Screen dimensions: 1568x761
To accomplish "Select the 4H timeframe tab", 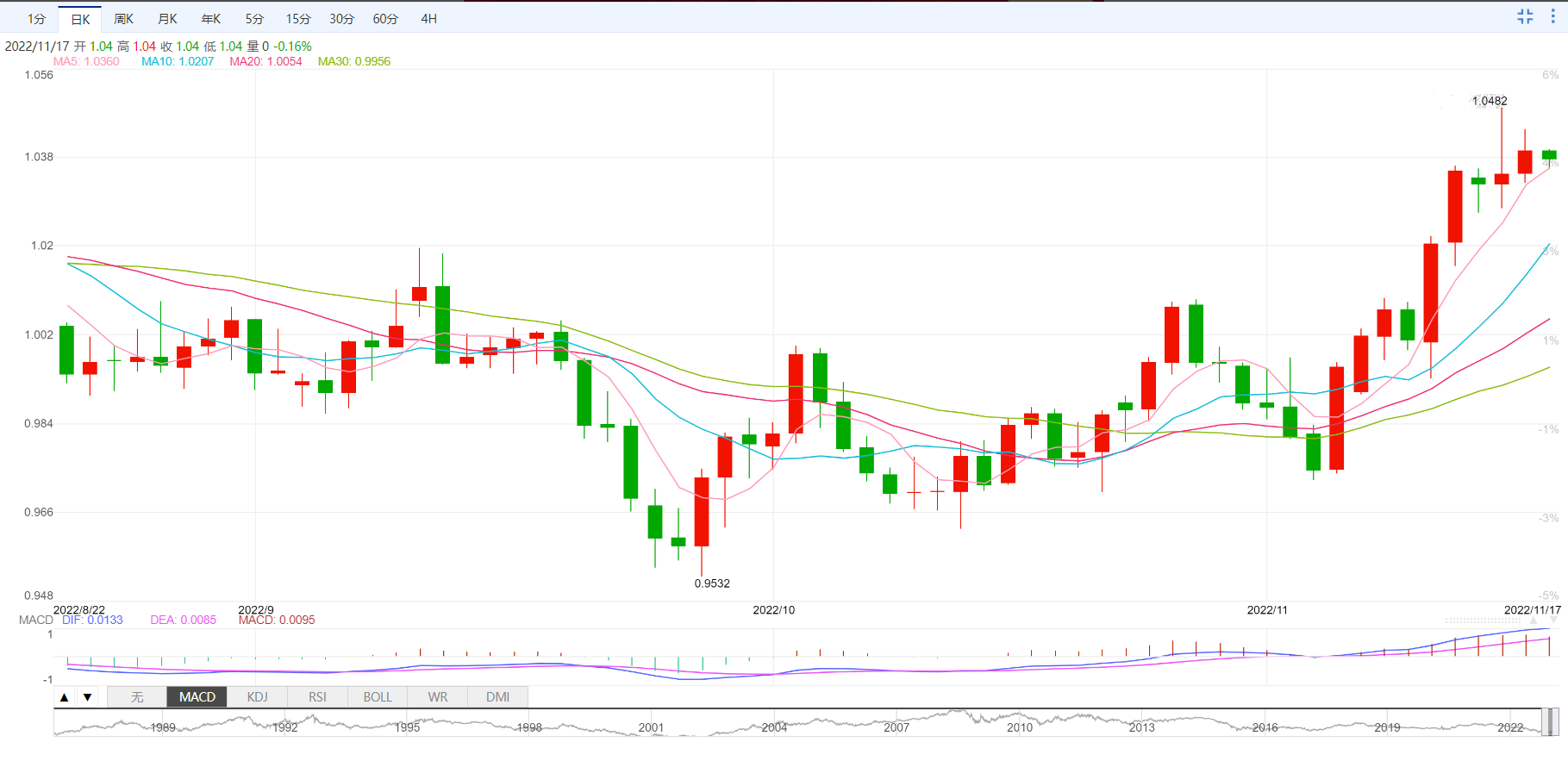I will tap(428, 19).
